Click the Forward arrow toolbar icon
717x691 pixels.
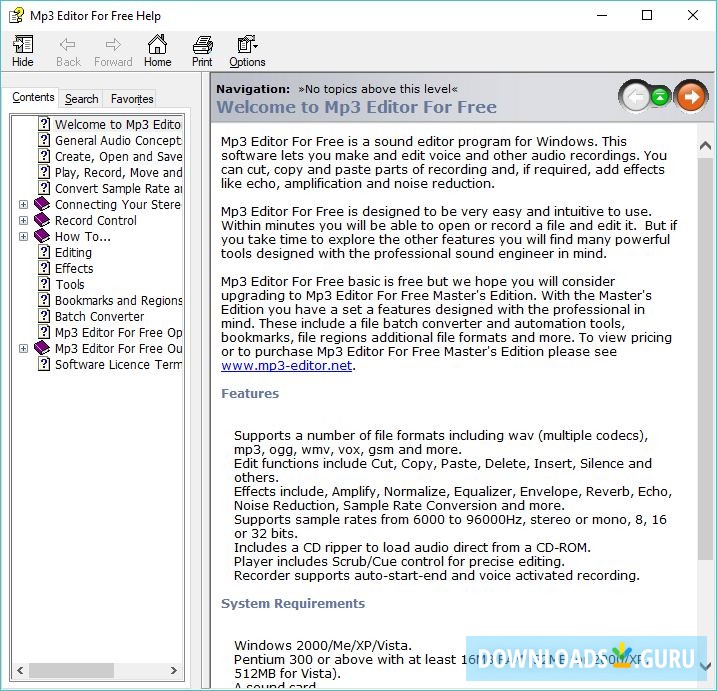pyautogui.click(x=113, y=51)
